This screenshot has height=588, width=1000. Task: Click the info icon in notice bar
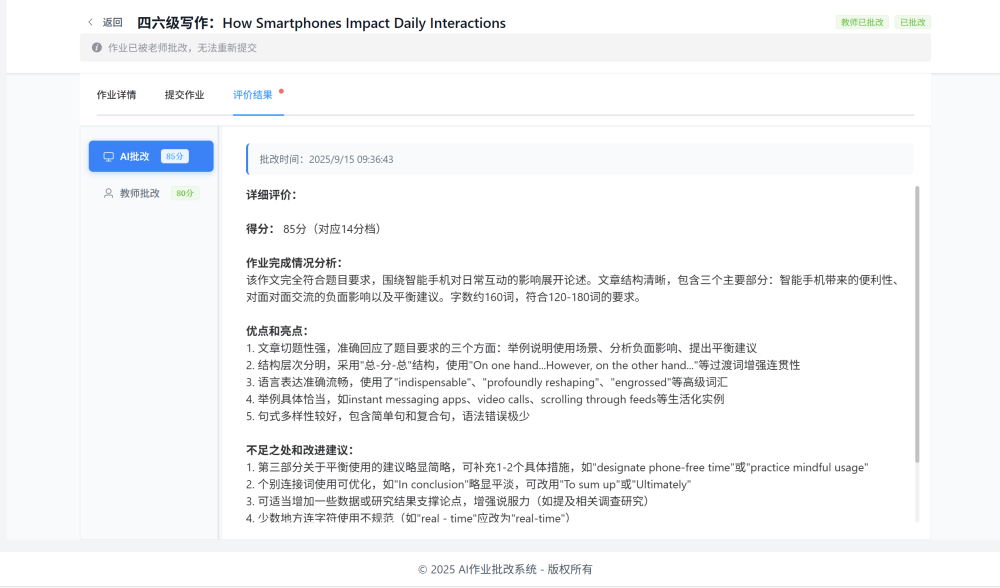(x=96, y=47)
